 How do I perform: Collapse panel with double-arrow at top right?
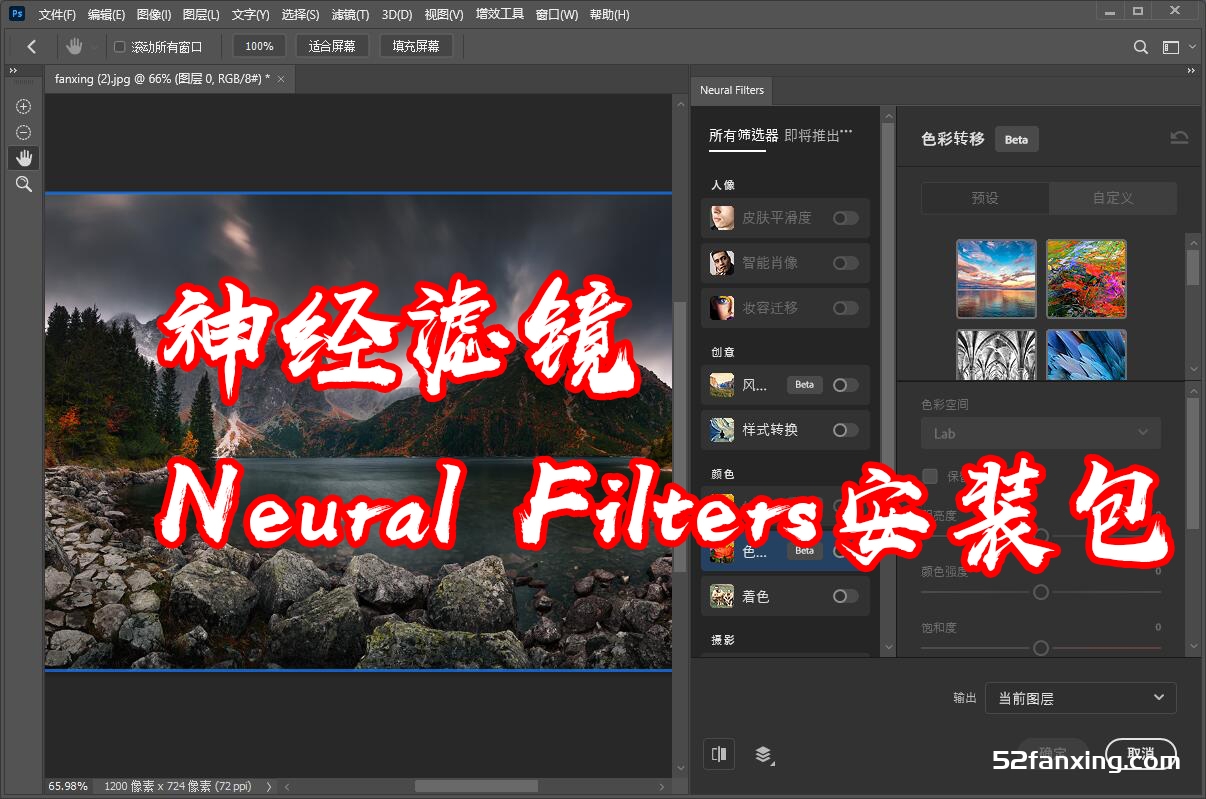click(x=1191, y=71)
